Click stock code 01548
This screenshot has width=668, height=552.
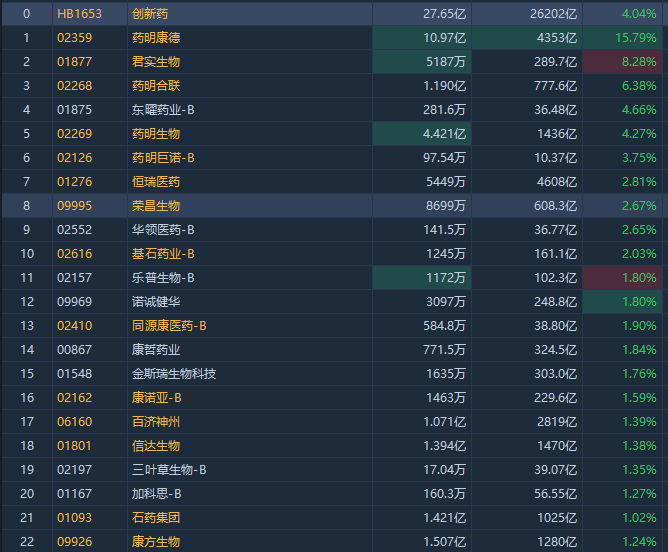pyautogui.click(x=75, y=374)
